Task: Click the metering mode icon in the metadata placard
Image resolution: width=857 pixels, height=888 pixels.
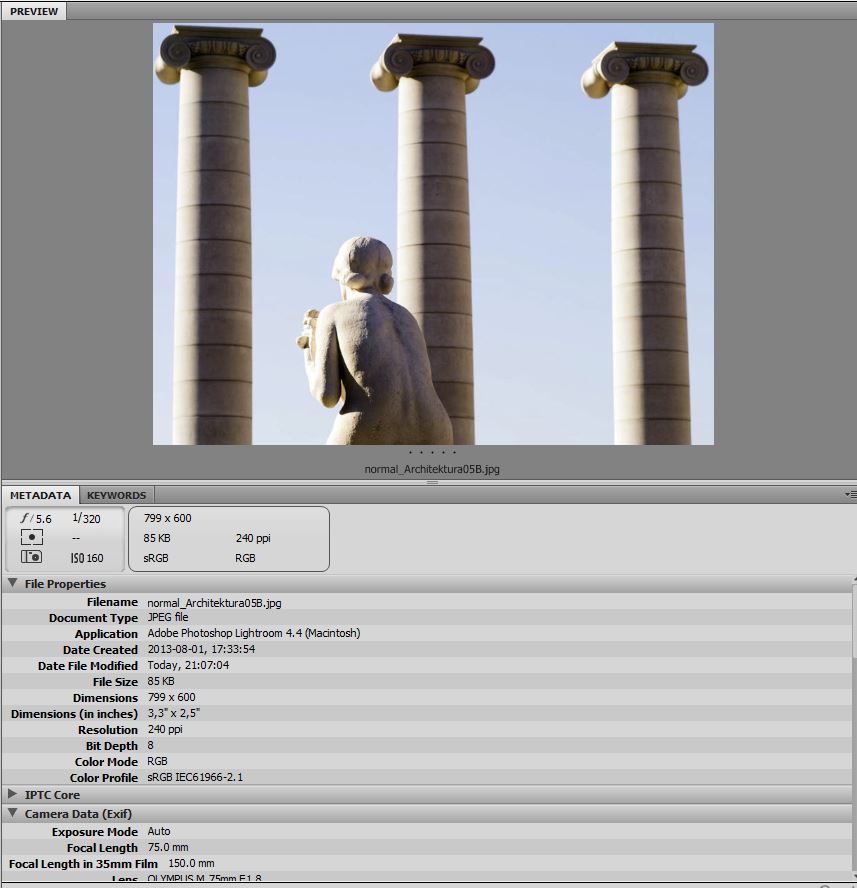Action: point(31,538)
